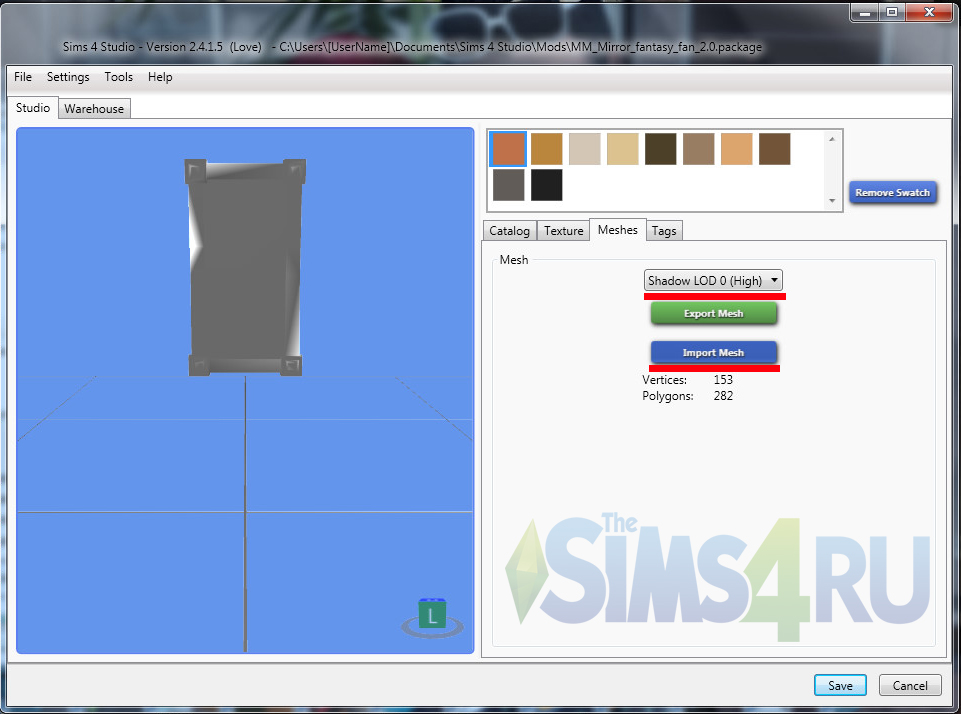Click the green L orientation cube icon

tap(432, 615)
